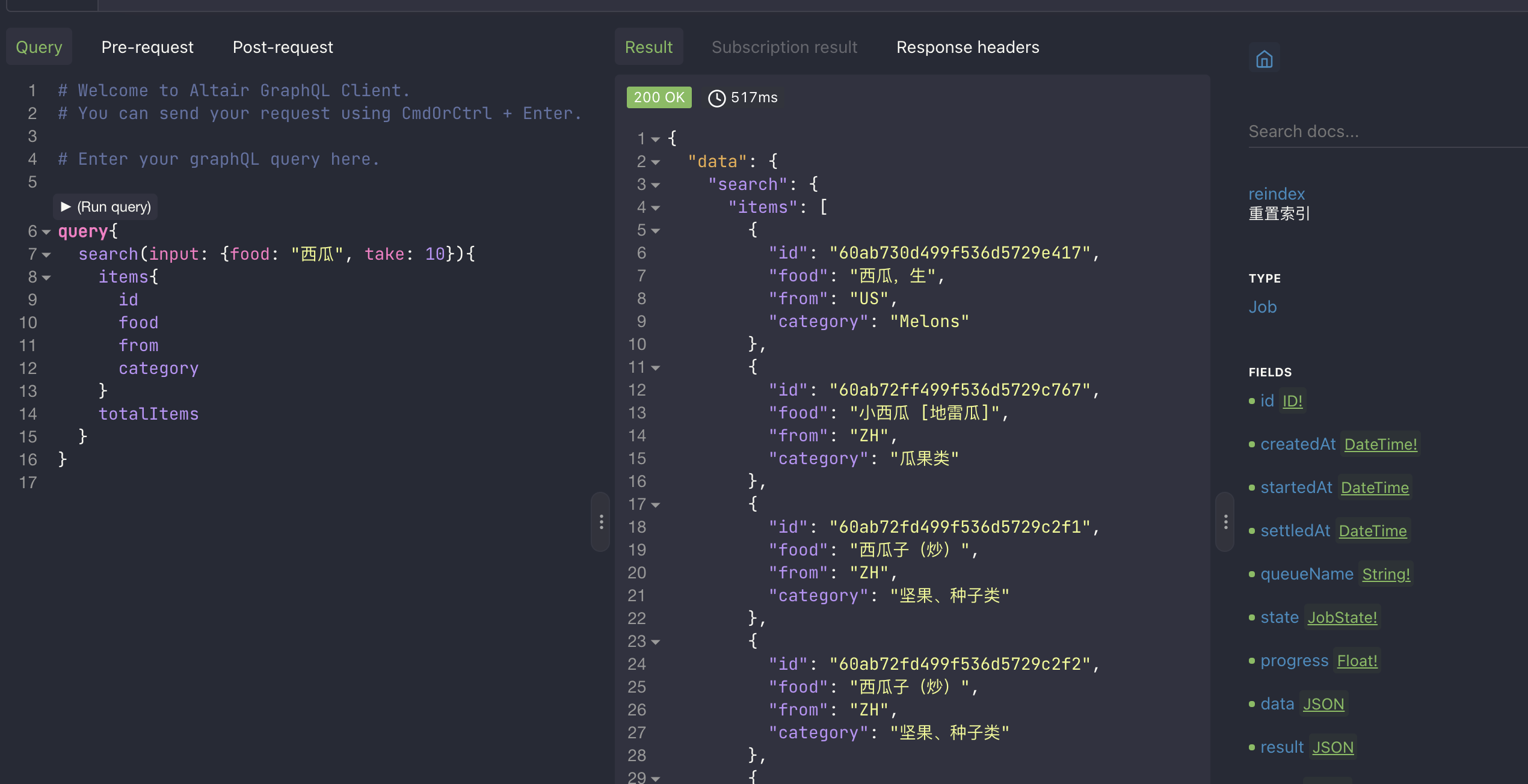Switch to the Pre-request tab

point(147,47)
